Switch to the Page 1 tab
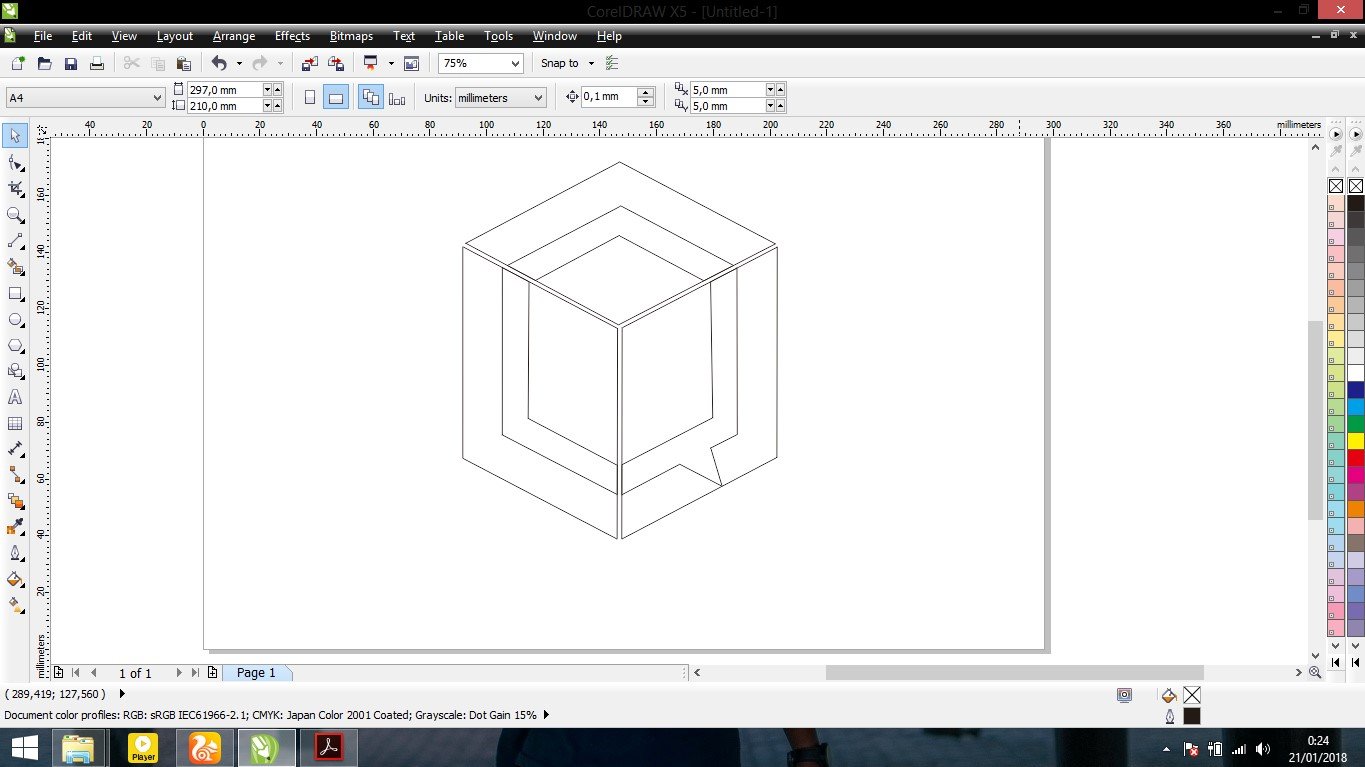The image size is (1365, 767). pyautogui.click(x=256, y=673)
